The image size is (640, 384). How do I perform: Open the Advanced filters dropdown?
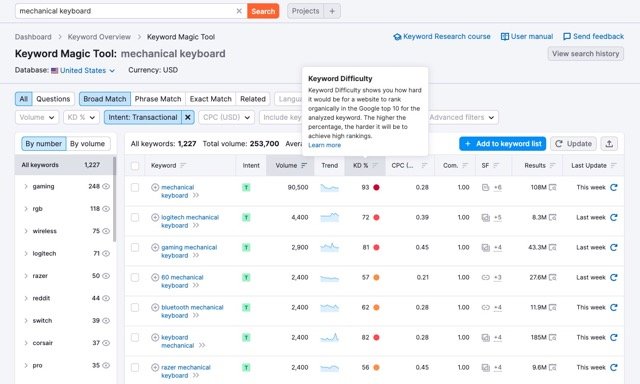click(x=462, y=118)
